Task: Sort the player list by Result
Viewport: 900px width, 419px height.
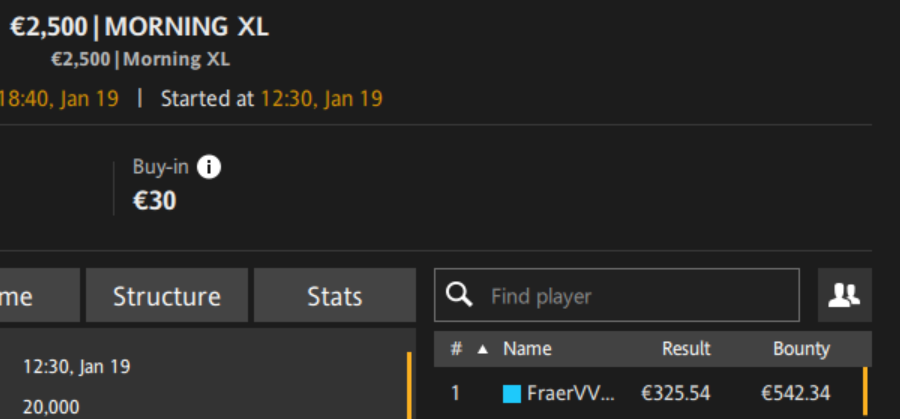Action: pyautogui.click(x=686, y=349)
